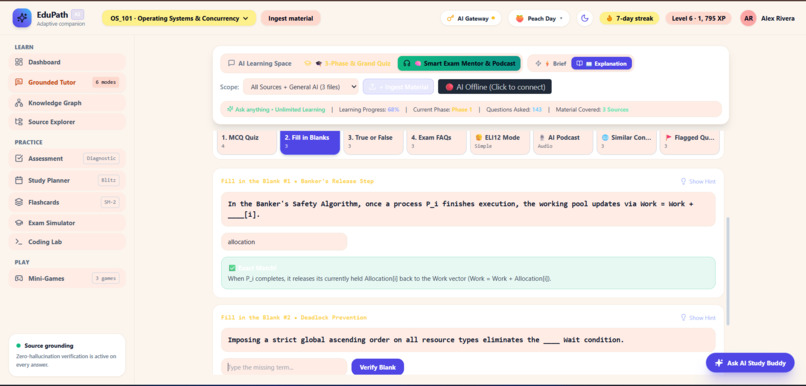Select the ELI12 Mode tab
806x386 pixels.
pos(500,142)
